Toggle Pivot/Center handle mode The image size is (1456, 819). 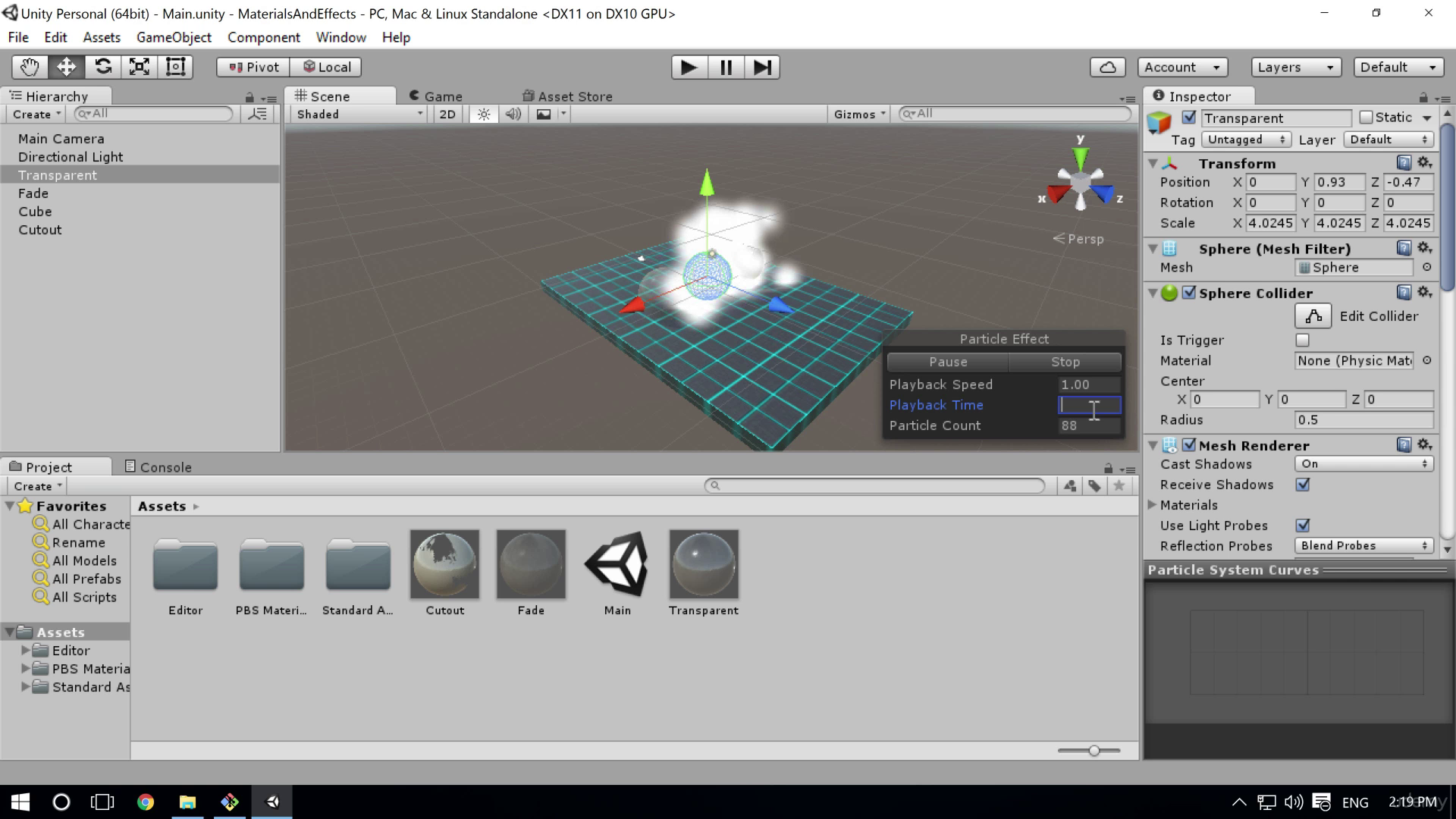pyautogui.click(x=253, y=67)
